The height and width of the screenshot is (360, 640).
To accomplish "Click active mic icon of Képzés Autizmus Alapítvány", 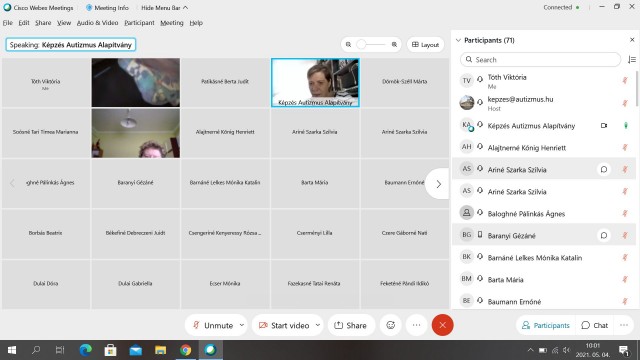I will point(625,125).
